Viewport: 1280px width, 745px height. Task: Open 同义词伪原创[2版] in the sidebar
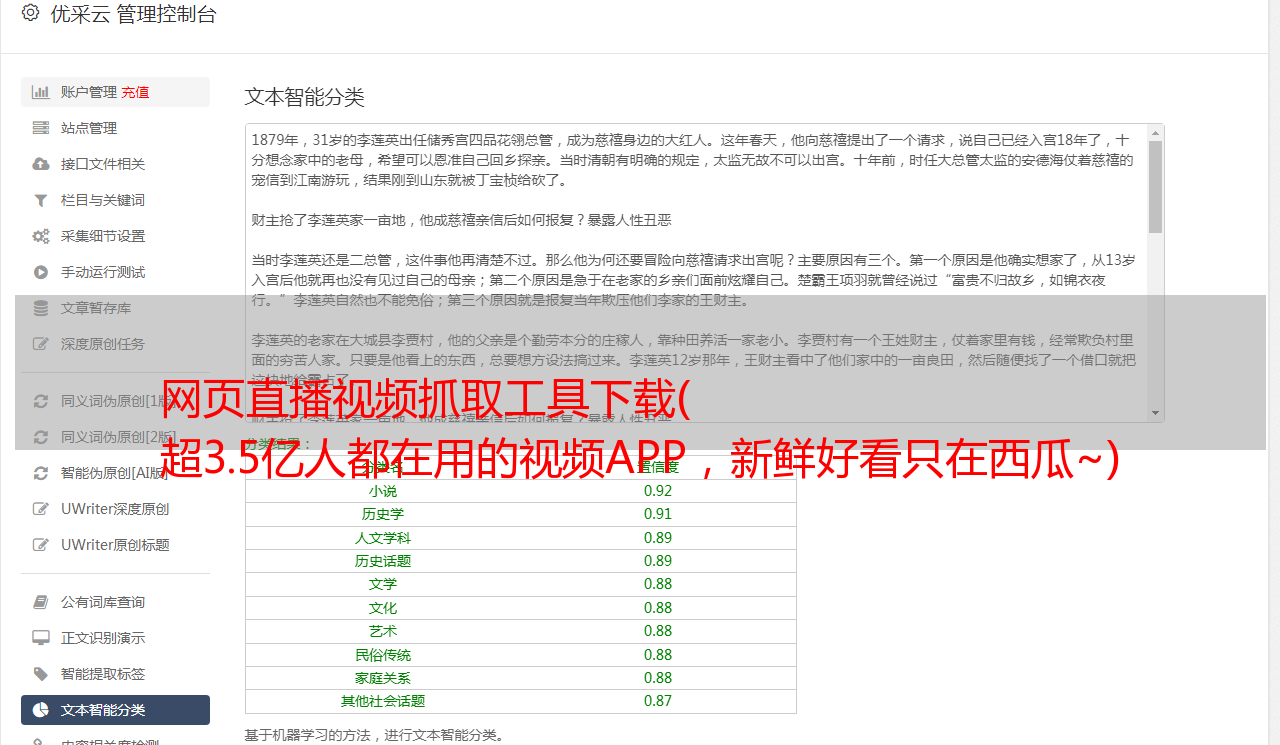click(x=115, y=437)
